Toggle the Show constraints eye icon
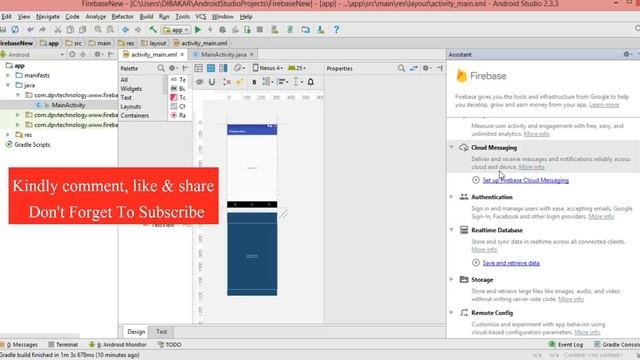 [199, 82]
